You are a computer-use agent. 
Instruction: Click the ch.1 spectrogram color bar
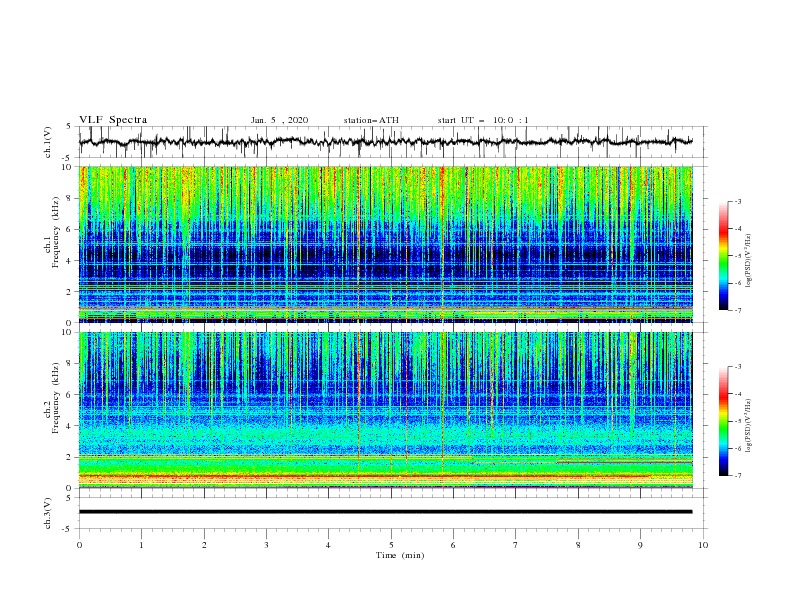pyautogui.click(x=723, y=256)
